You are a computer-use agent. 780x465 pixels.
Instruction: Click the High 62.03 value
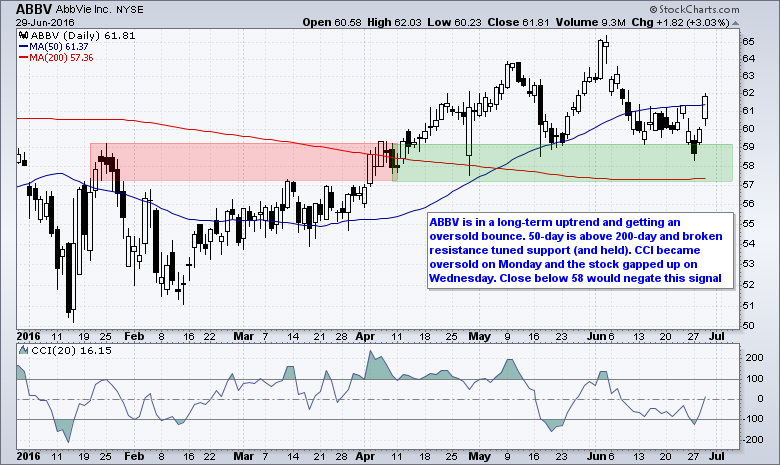(394, 22)
